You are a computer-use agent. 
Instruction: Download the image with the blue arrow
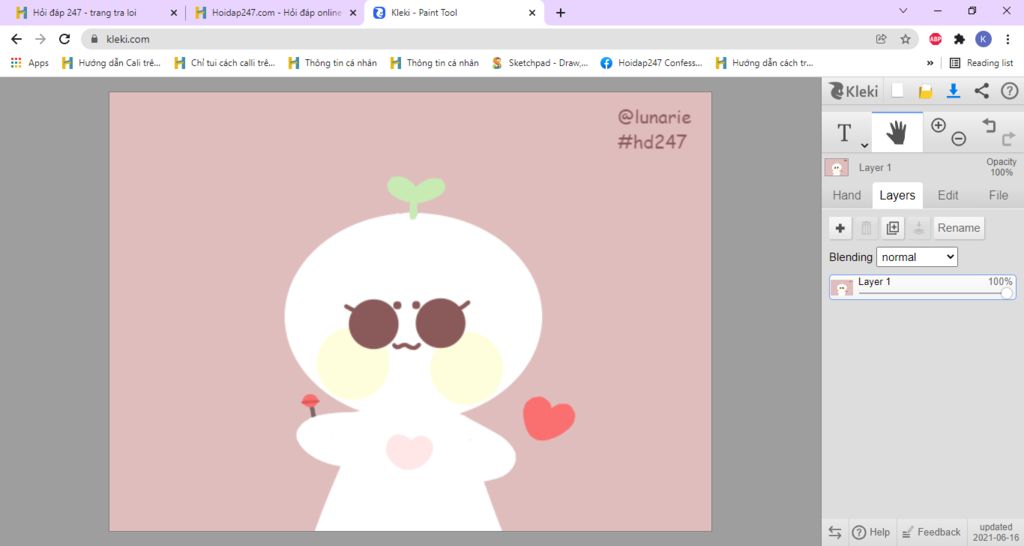click(953, 91)
